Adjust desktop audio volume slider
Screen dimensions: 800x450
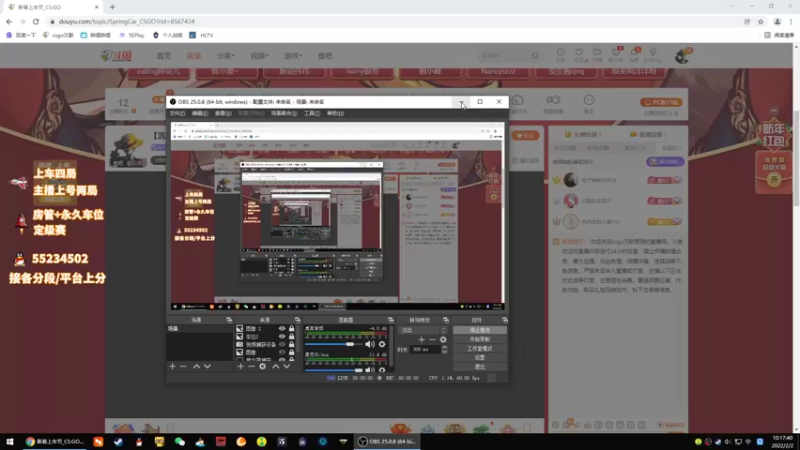pyautogui.click(x=333, y=344)
